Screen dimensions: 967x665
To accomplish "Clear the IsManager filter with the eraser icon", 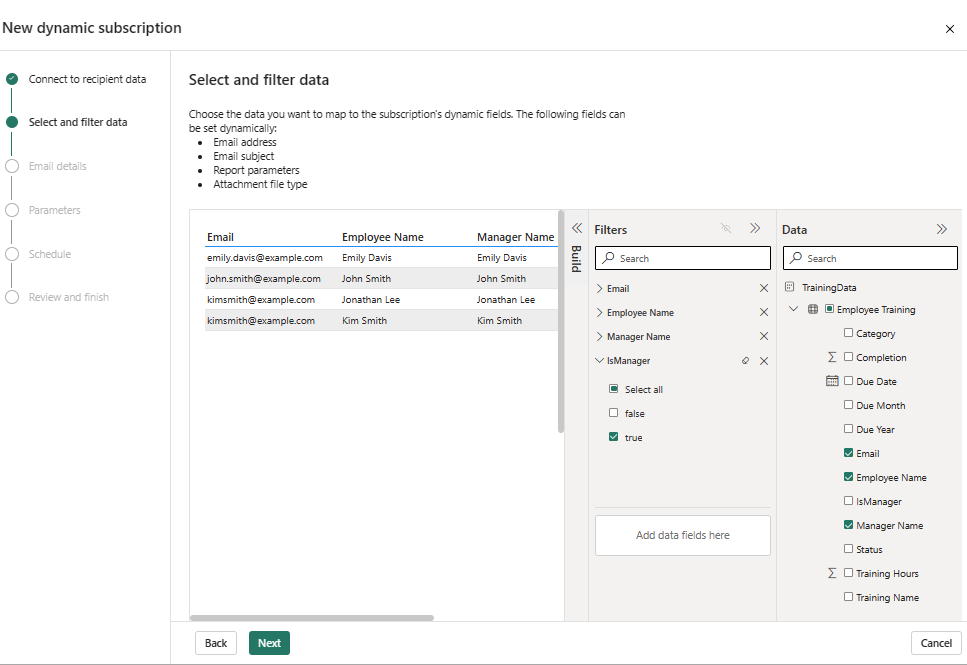I will pos(744,360).
